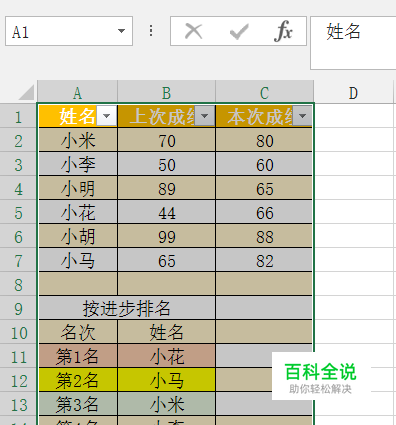Click the empty cell A8
Image resolution: width=396 pixels, height=425 pixels.
pos(78,285)
